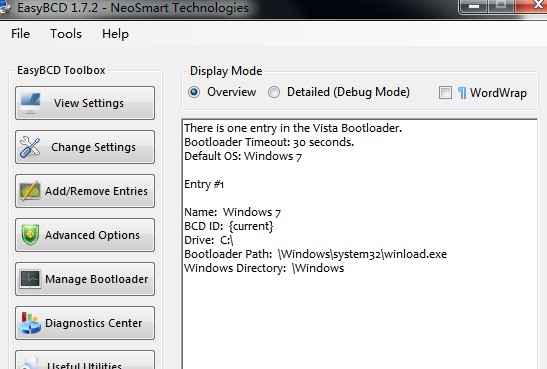
Task: Select the Overview radio button
Action: (x=194, y=92)
